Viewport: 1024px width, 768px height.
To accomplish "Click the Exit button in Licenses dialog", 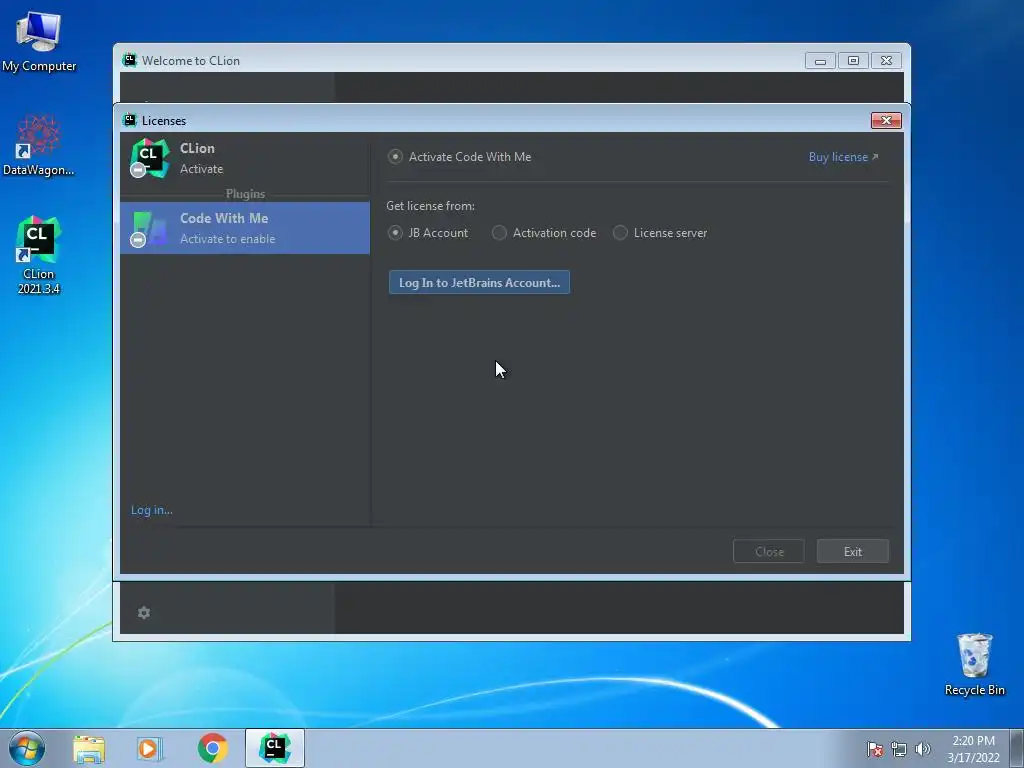I will pyautogui.click(x=852, y=552).
